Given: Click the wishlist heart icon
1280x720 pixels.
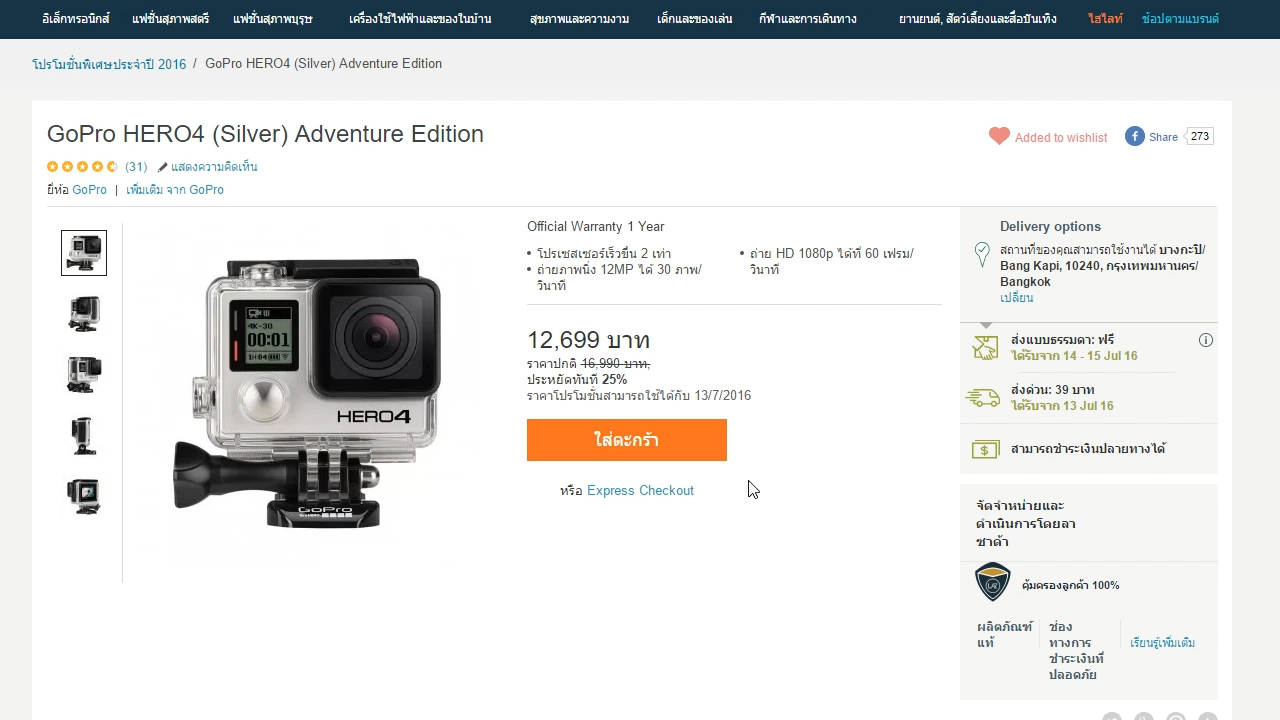Looking at the screenshot, I should pyautogui.click(x=999, y=136).
